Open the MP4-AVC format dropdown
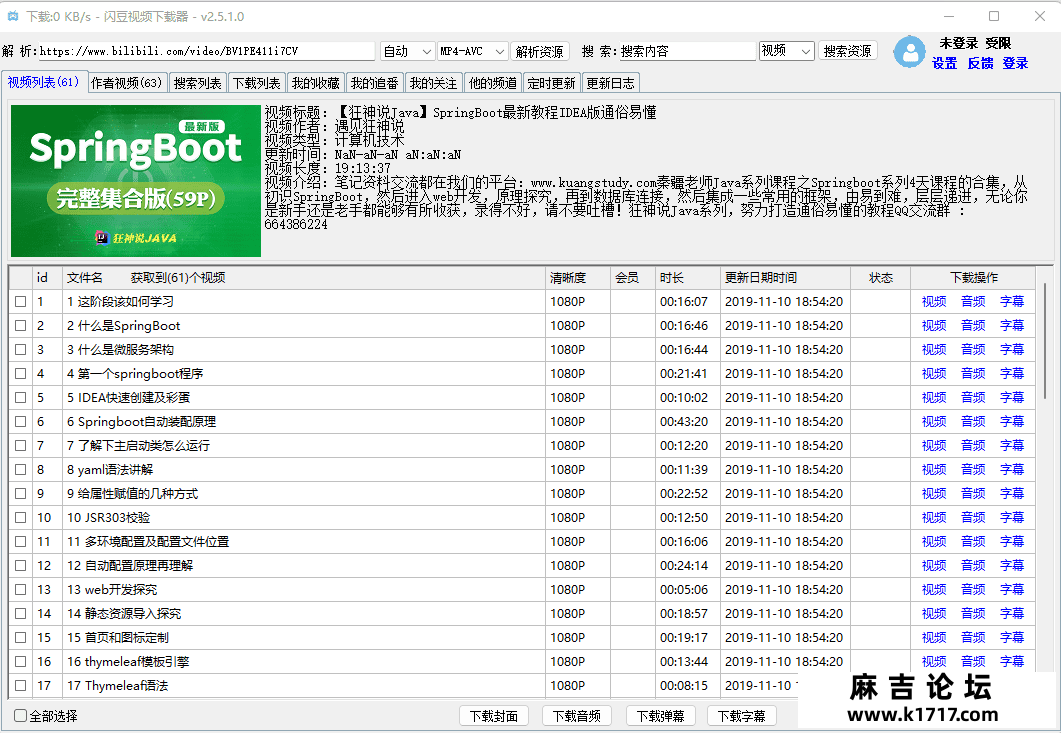The height and width of the screenshot is (733, 1061). [x=472, y=51]
